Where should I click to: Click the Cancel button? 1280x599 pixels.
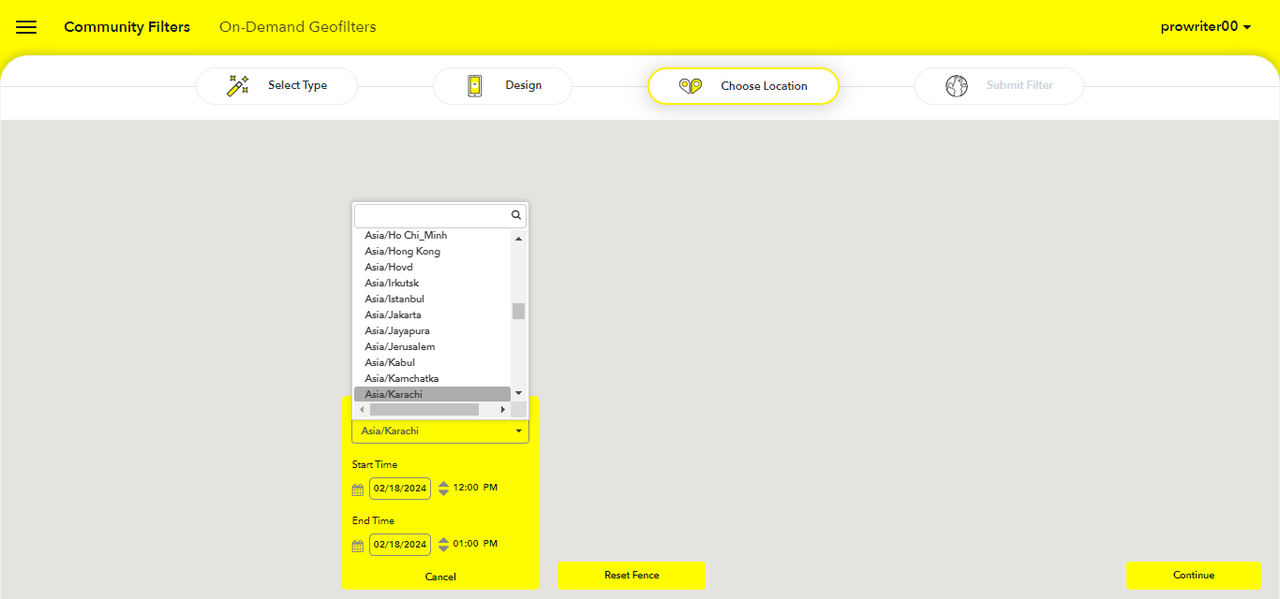tap(440, 577)
